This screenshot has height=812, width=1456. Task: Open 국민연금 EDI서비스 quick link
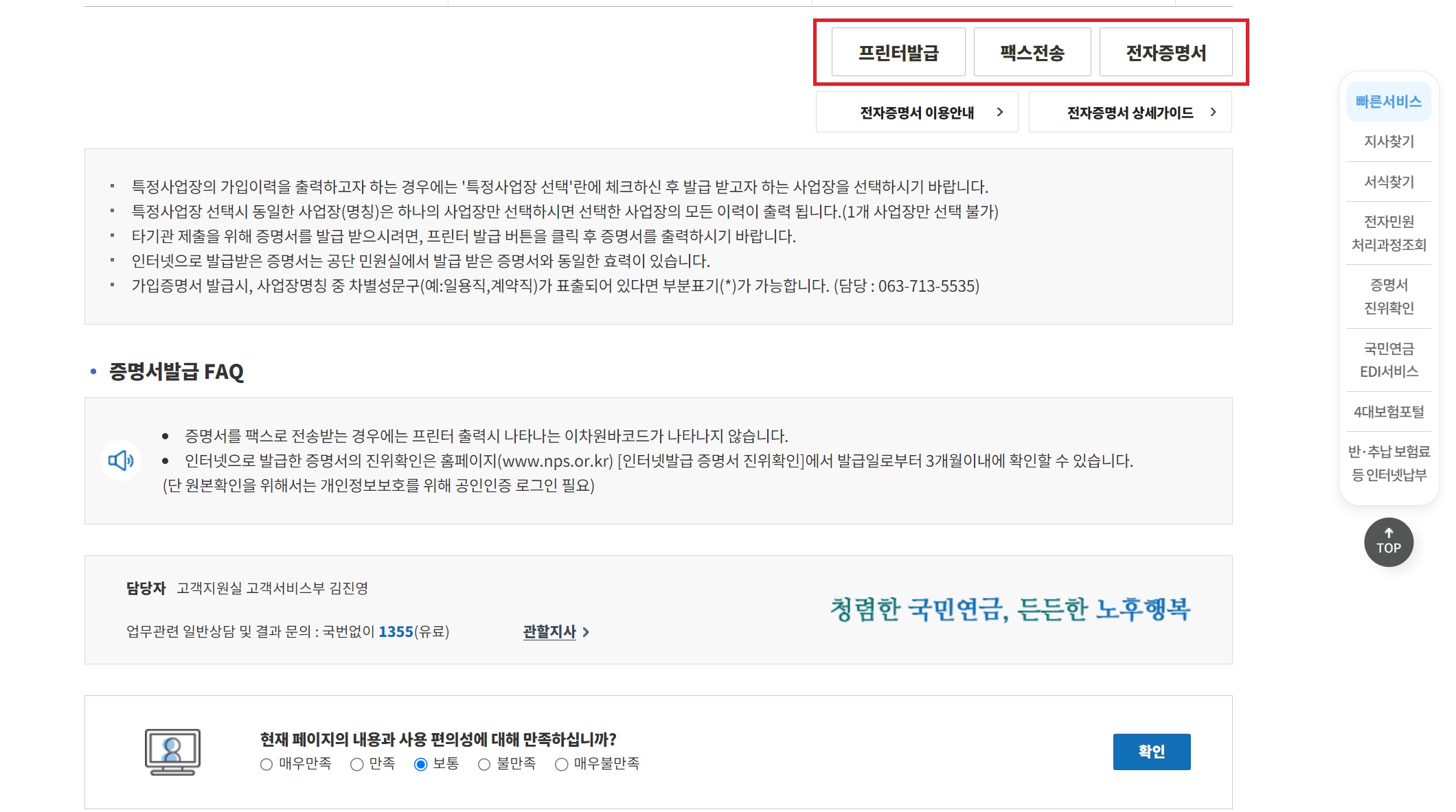(x=1389, y=360)
